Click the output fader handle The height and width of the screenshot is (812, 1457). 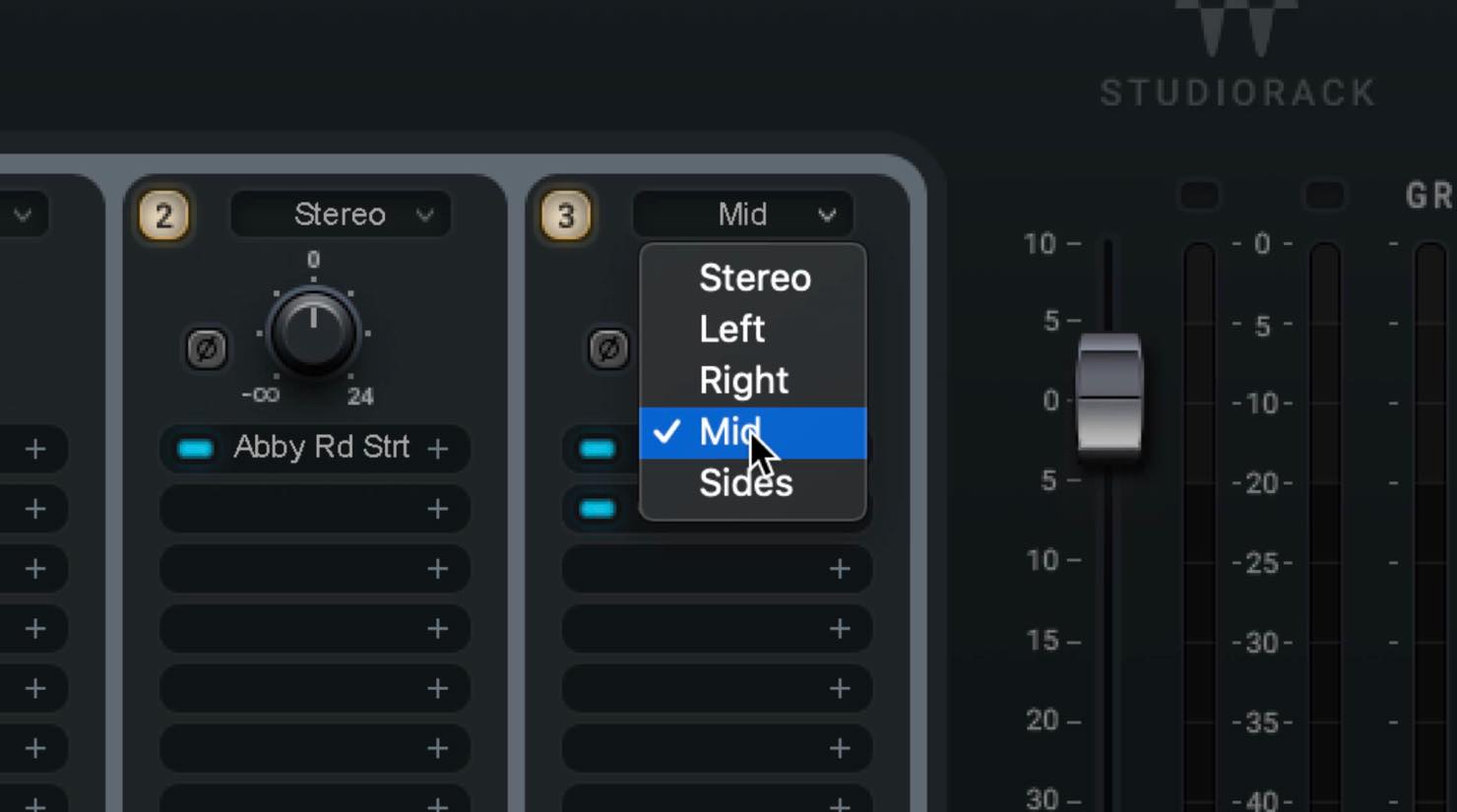pos(1109,393)
